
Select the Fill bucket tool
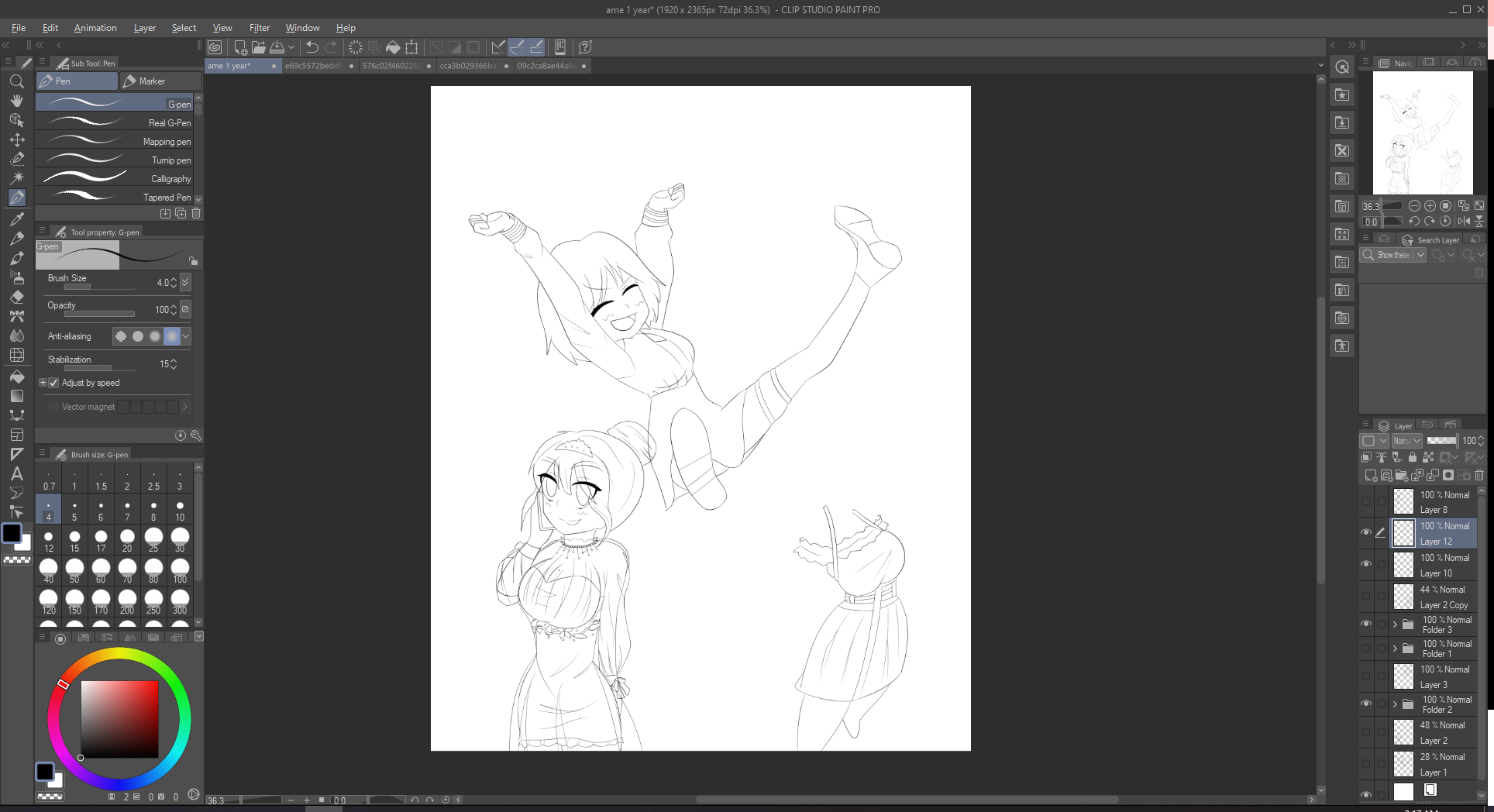[16, 377]
